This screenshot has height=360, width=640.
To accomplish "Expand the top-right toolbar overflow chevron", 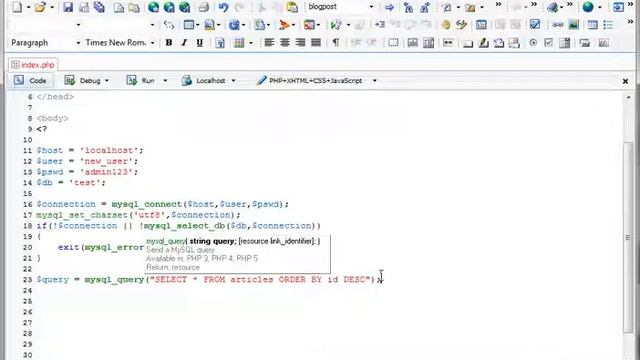I will [x=630, y=4].
